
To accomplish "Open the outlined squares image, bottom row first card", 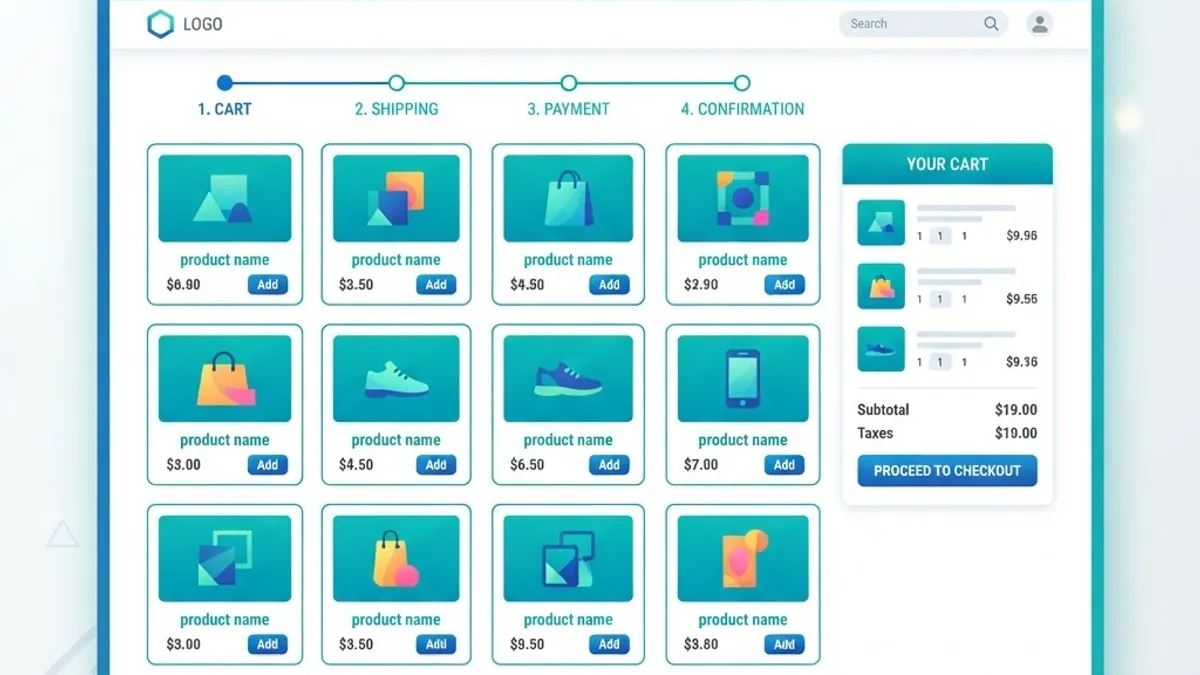I will click(x=225, y=558).
